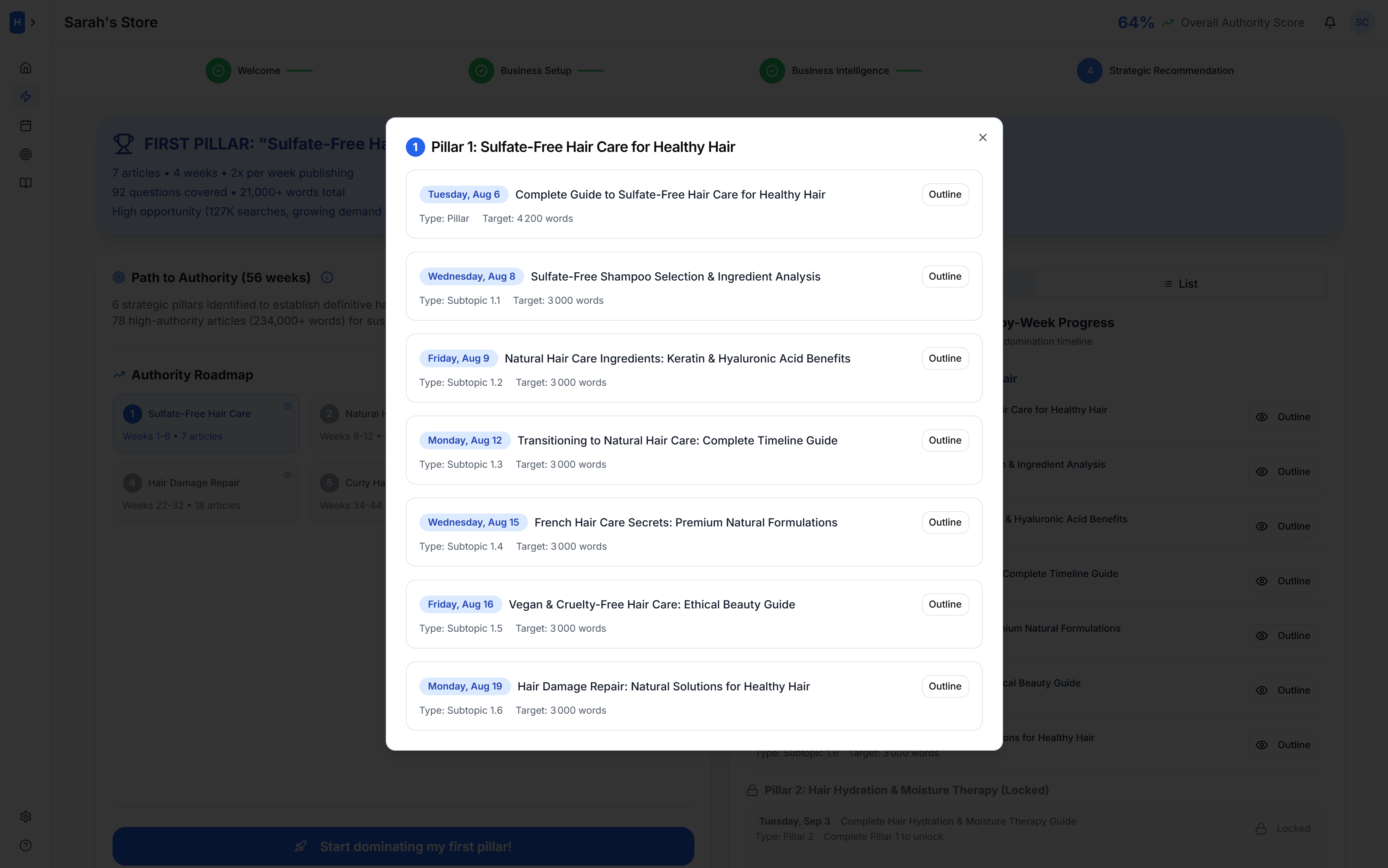This screenshot has width=1388, height=868.
Task: Click the Business Setup checkmark circle
Action: coord(481,71)
